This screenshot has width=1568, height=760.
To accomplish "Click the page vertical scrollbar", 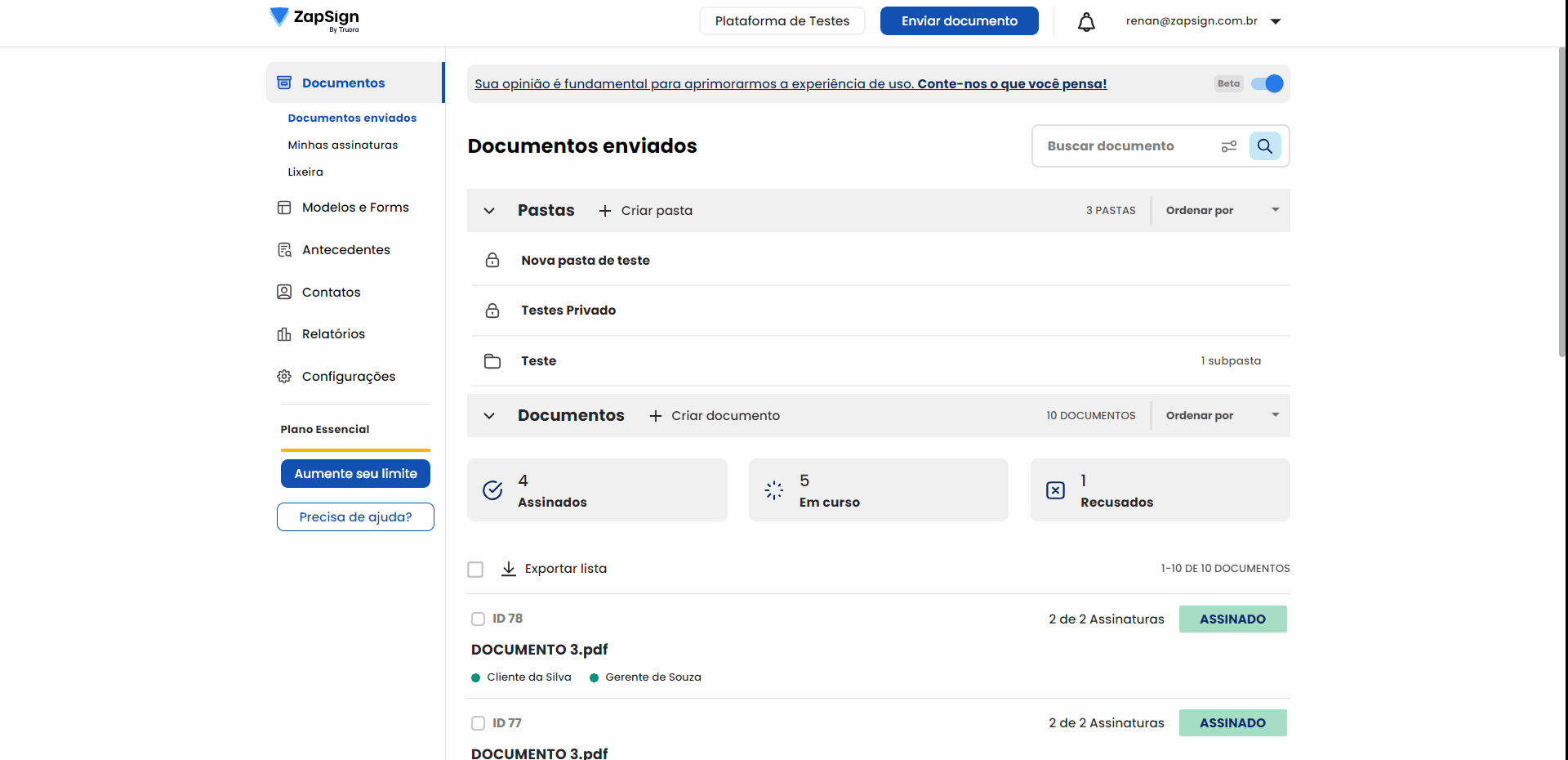I will point(1561,203).
